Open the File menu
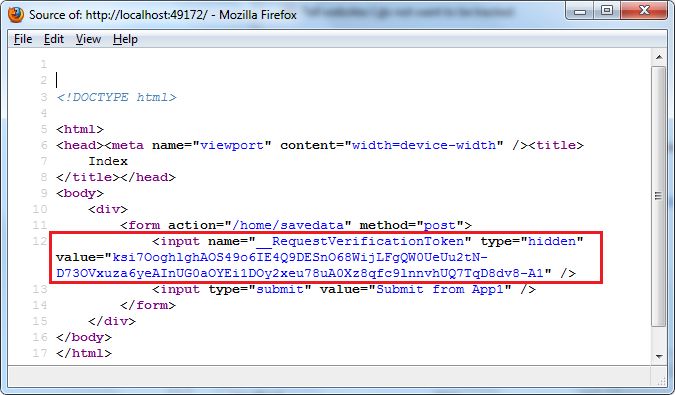The image size is (675, 395). pos(23,39)
